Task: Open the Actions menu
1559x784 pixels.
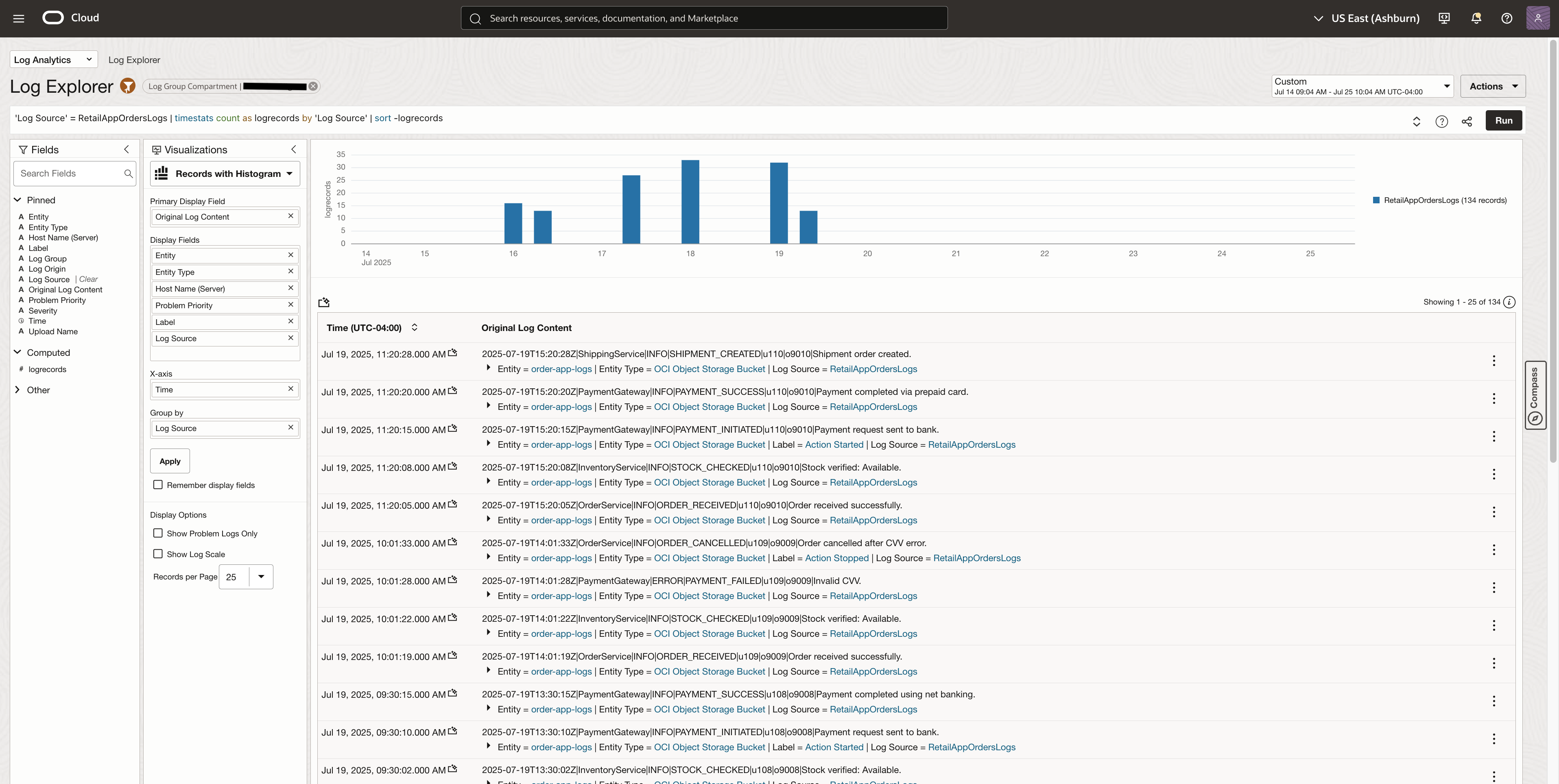Action: click(1492, 86)
